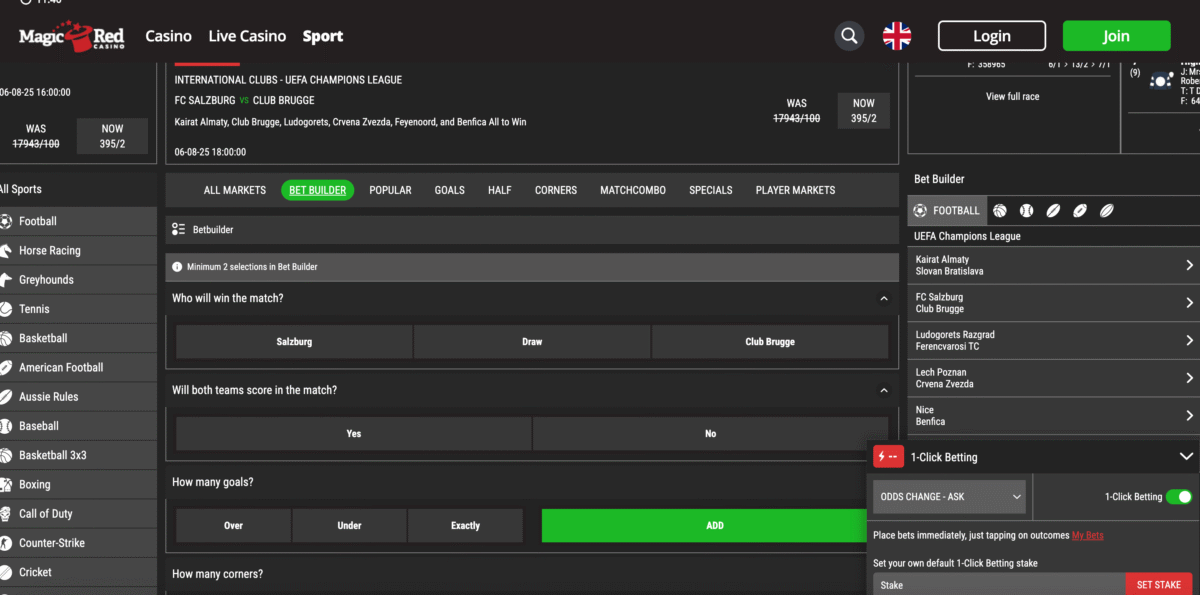
Task: Open the CORNERS tab
Action: pyautogui.click(x=556, y=190)
